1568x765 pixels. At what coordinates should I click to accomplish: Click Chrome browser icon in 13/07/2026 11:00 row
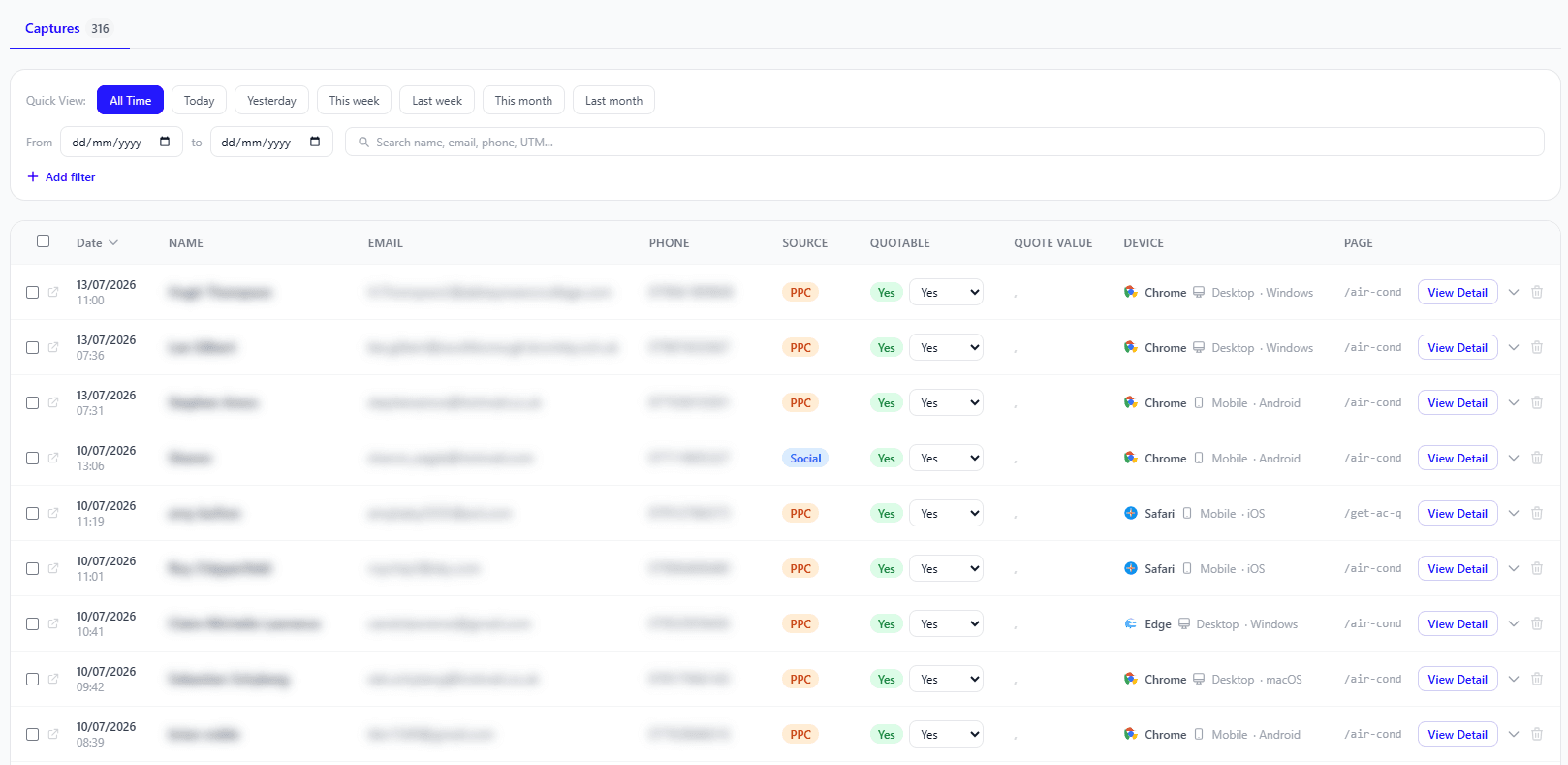click(1131, 292)
